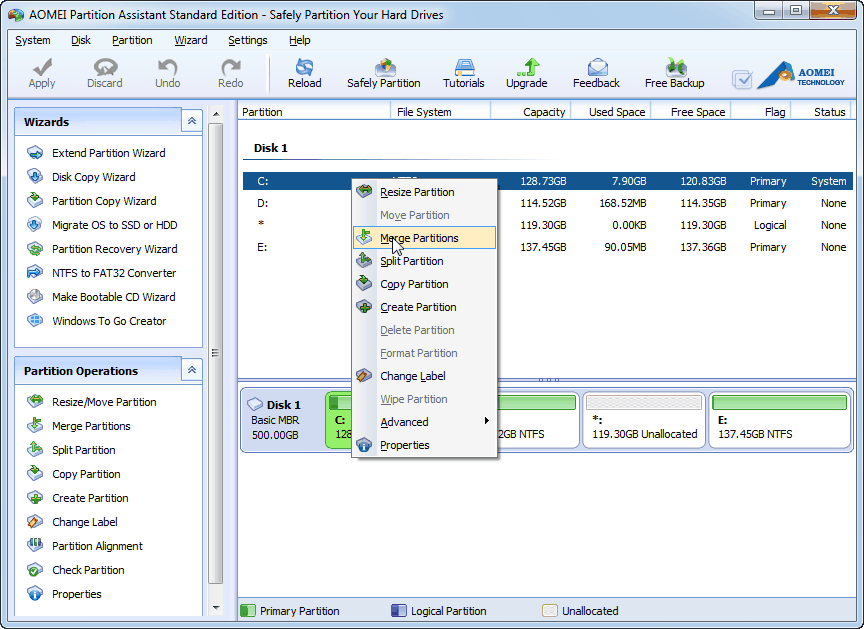Start the Disk Copy Wizard
The image size is (864, 629).
[x=82, y=177]
